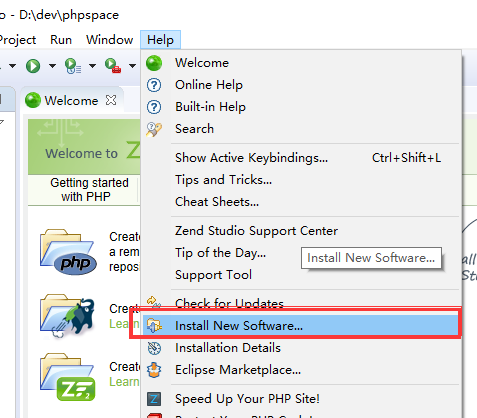This screenshot has height=418, width=477.
Task: Click the Eclipse Marketplace icon
Action: pyautogui.click(x=154, y=370)
